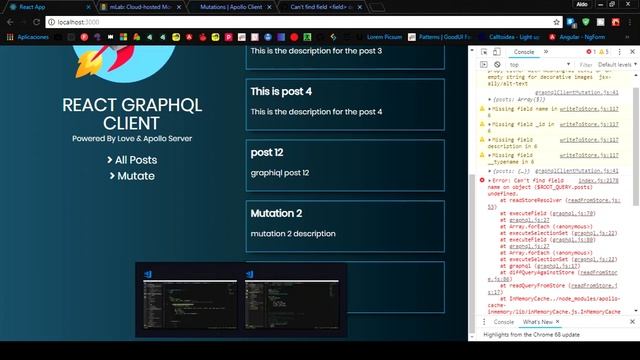This screenshot has width=640, height=360.
Task: Open index.js source link on error
Action: [598, 180]
